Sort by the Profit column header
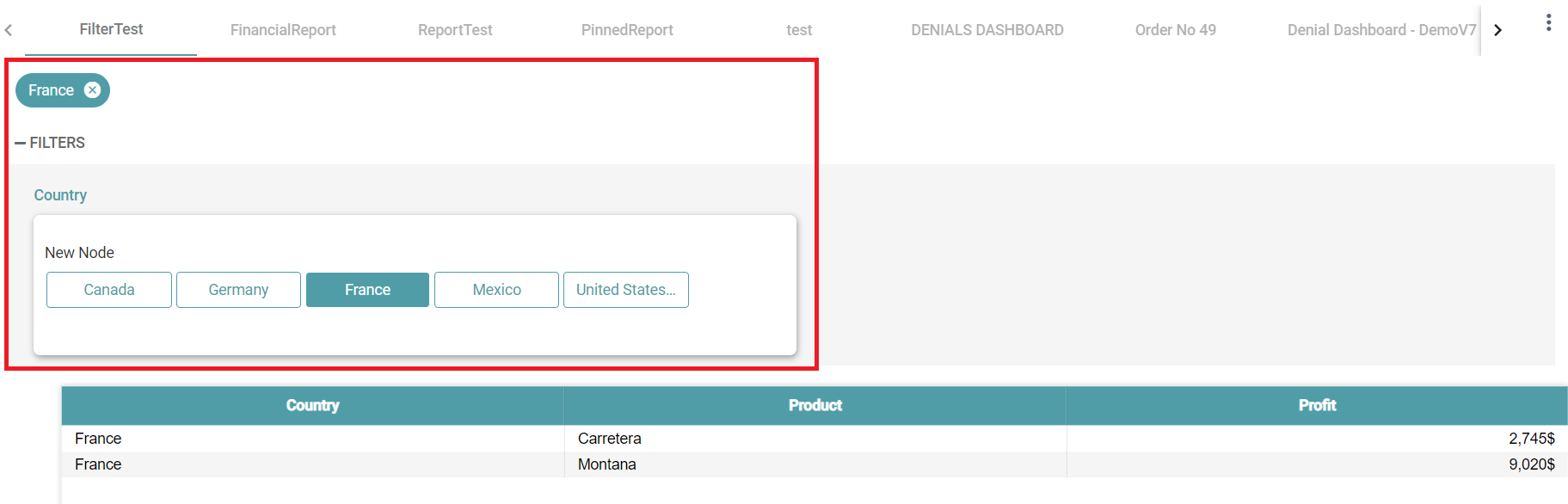Image resolution: width=1568 pixels, height=504 pixels. (x=1316, y=405)
